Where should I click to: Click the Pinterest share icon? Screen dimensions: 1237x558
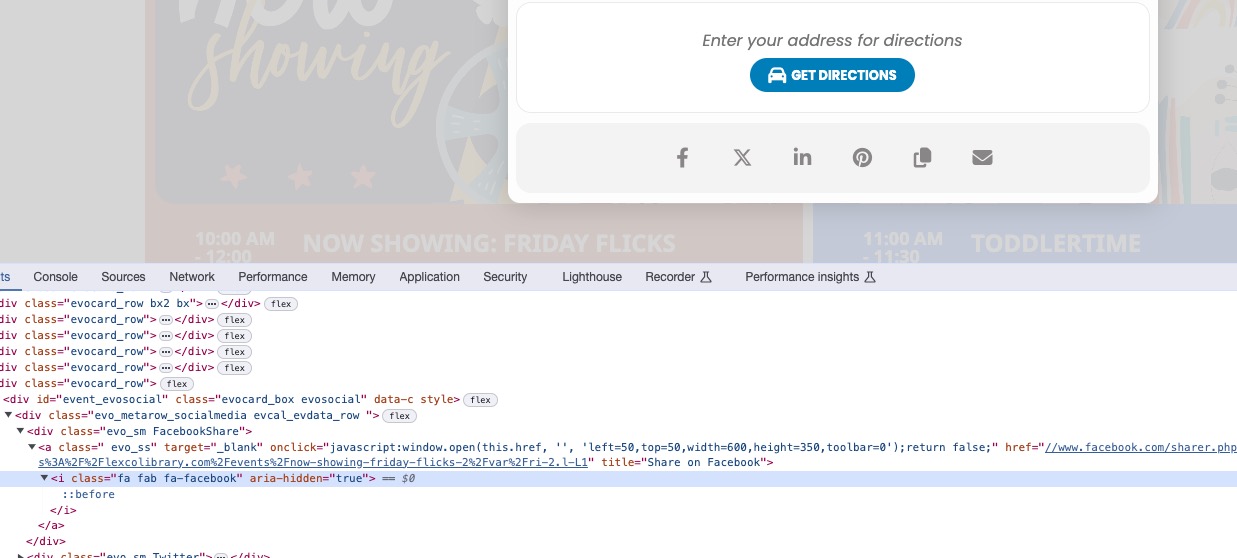pos(862,158)
